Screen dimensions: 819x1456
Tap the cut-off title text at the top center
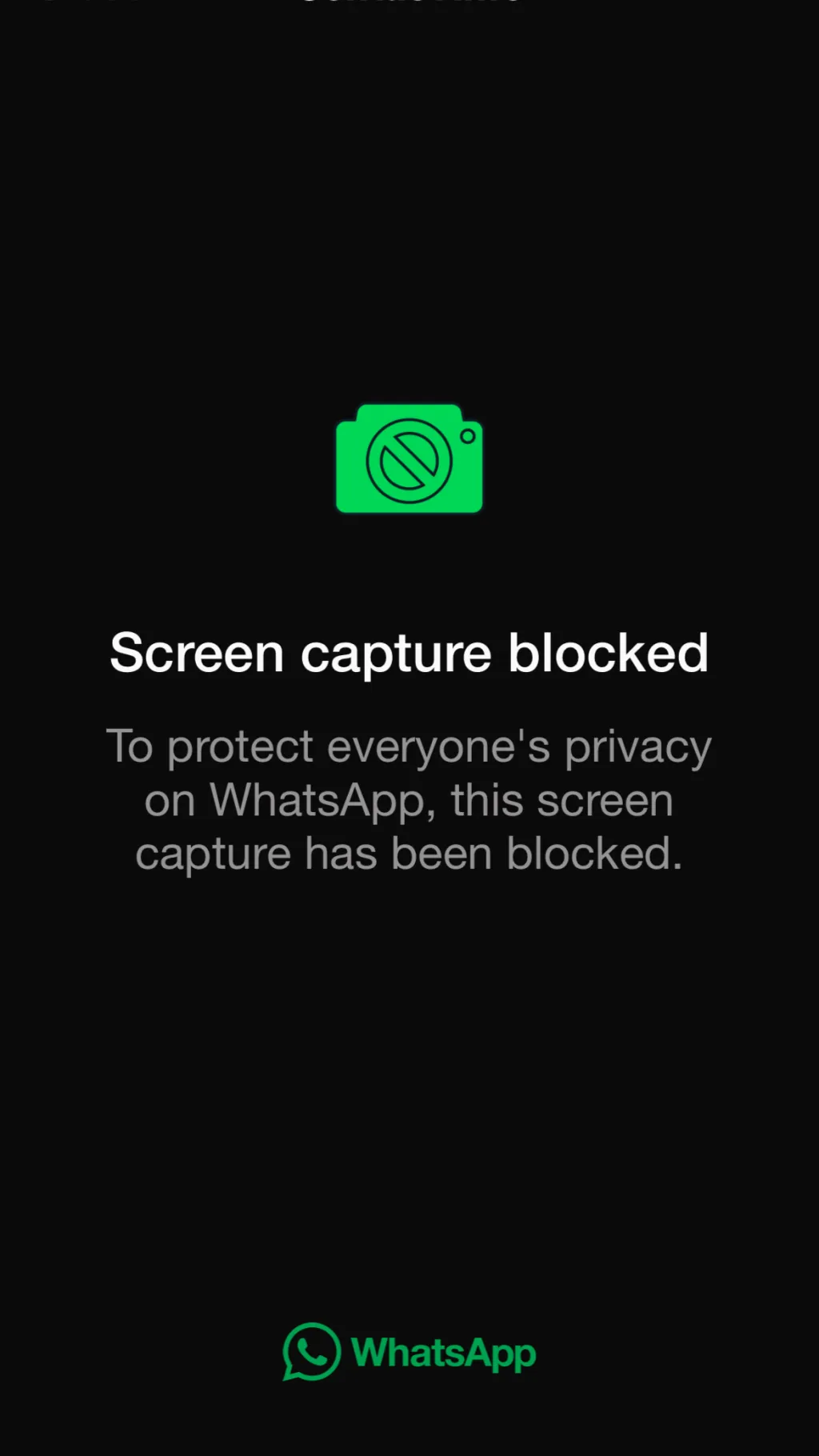coord(409,2)
